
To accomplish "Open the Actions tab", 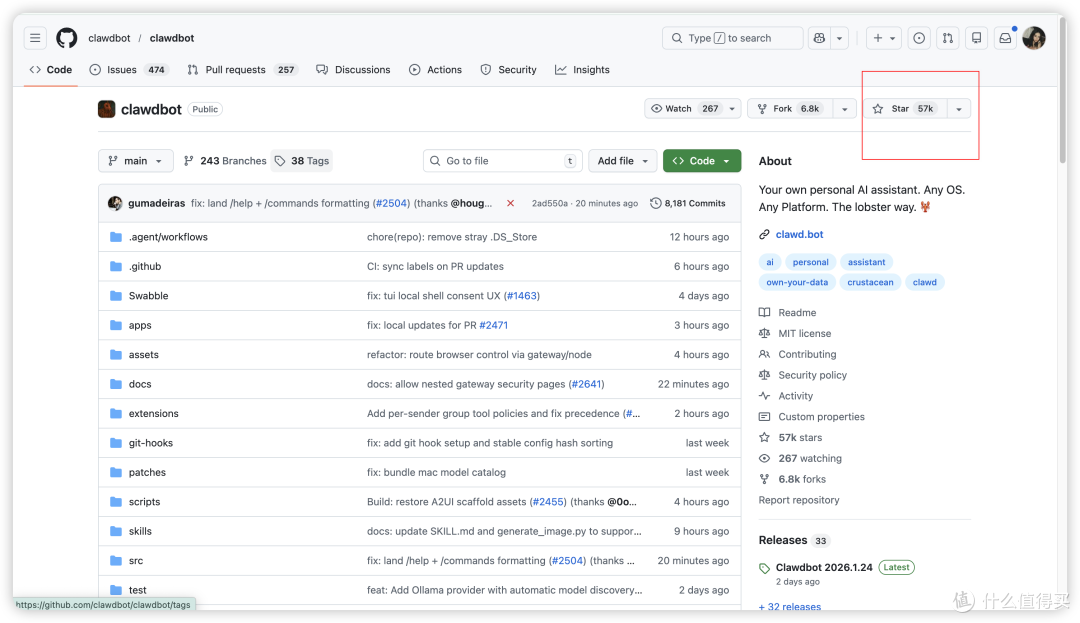I will point(435,70).
